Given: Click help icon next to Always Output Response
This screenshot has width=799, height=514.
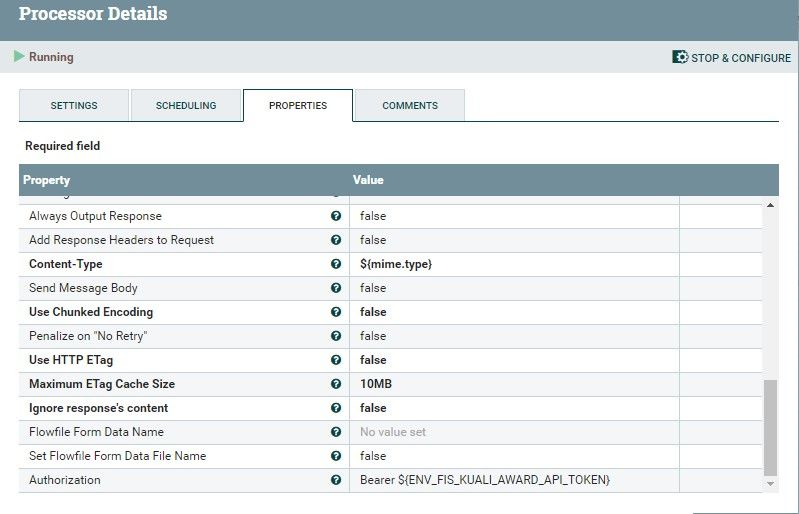Looking at the screenshot, I should click(x=336, y=216).
